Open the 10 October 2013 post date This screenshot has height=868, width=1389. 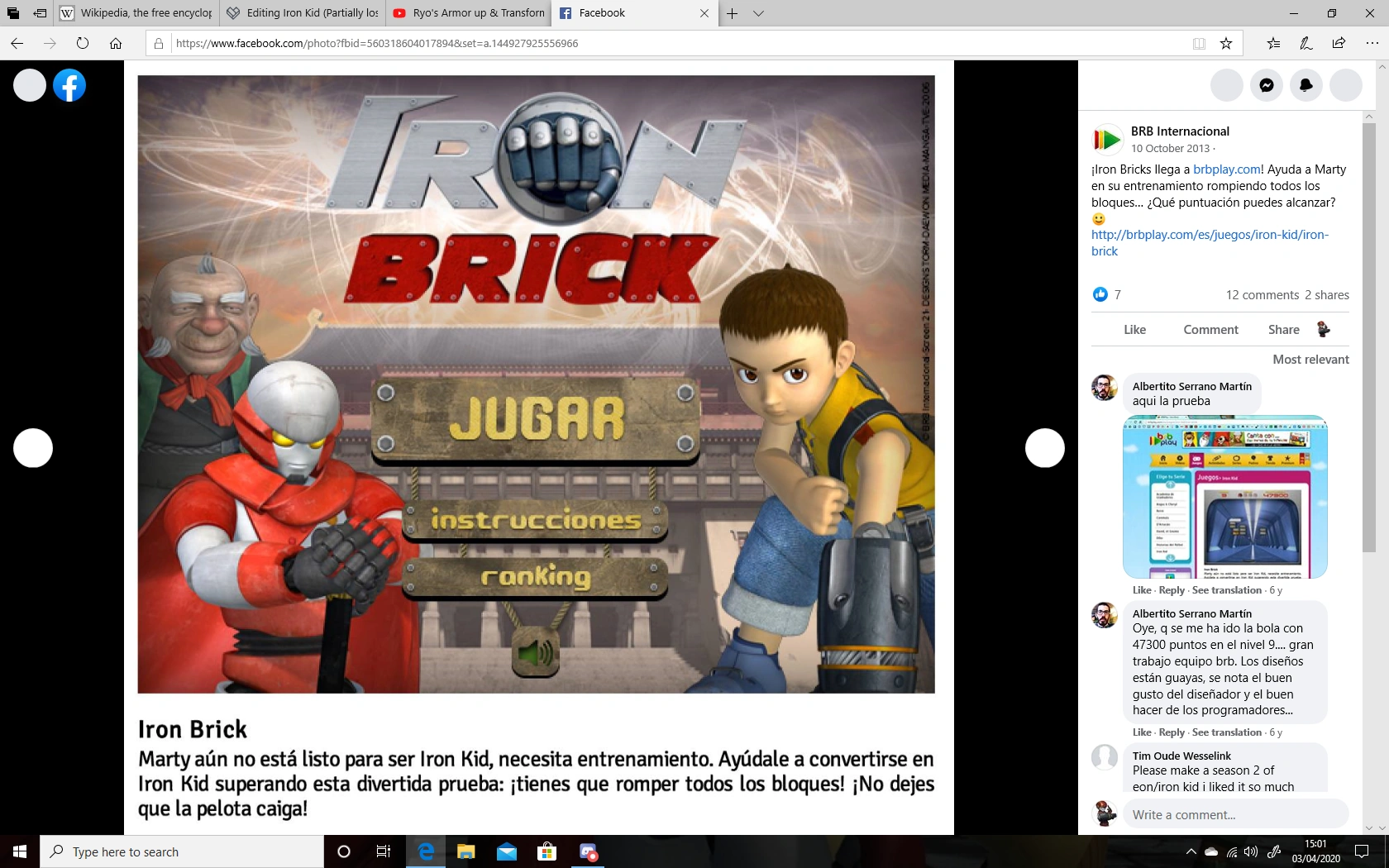point(1170,149)
